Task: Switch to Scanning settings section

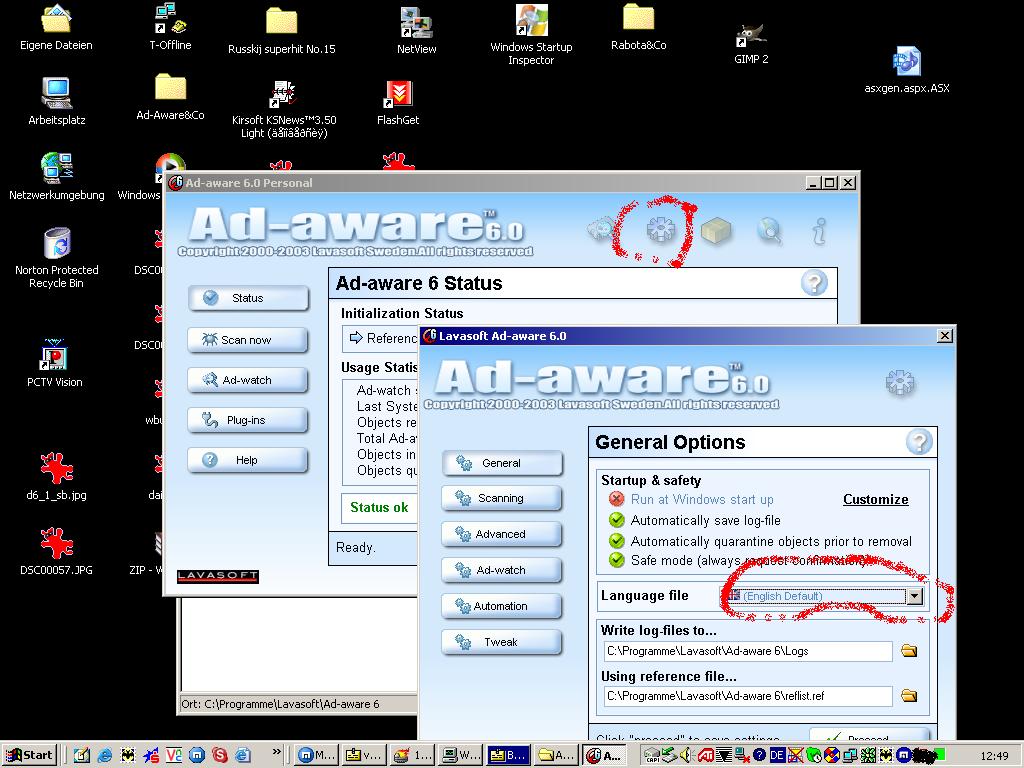Action: 502,498
